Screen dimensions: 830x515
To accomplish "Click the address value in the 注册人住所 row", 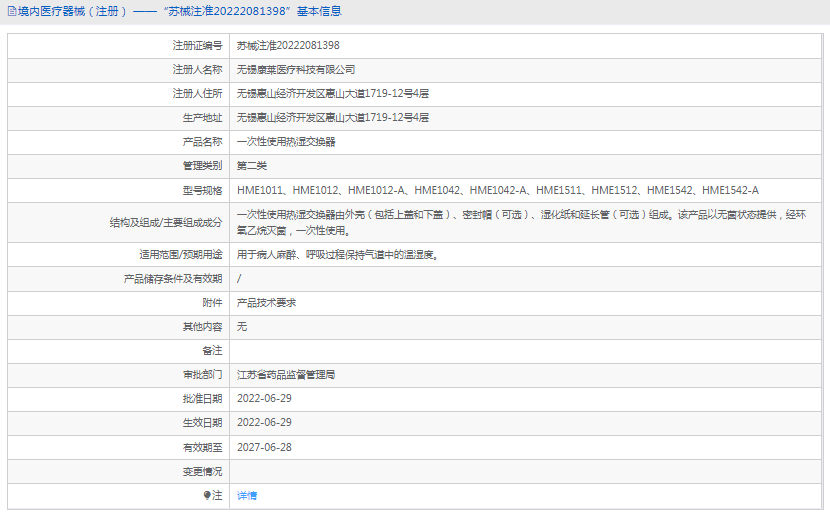I will click(x=332, y=94).
